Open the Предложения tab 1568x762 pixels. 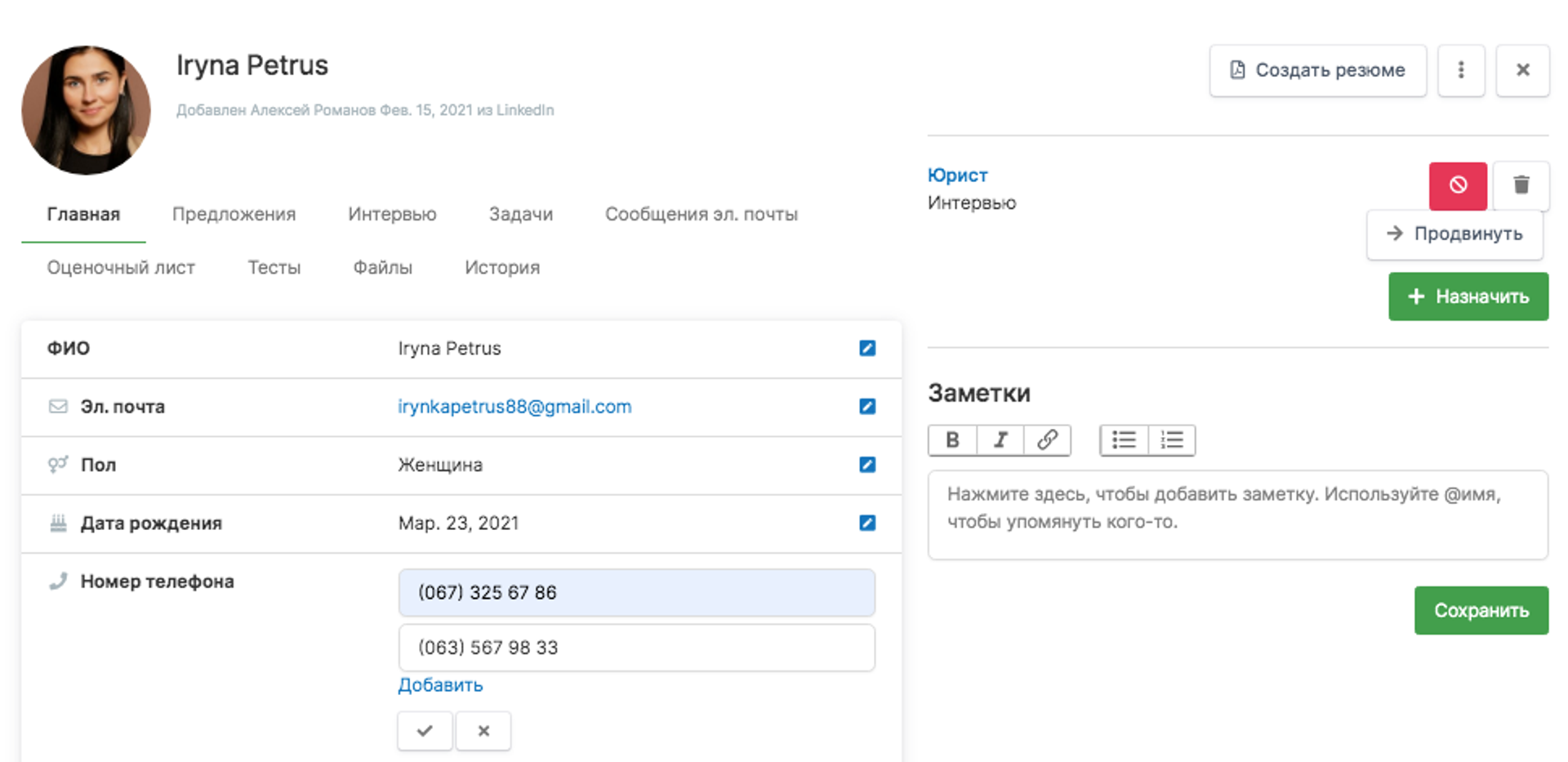pos(234,214)
